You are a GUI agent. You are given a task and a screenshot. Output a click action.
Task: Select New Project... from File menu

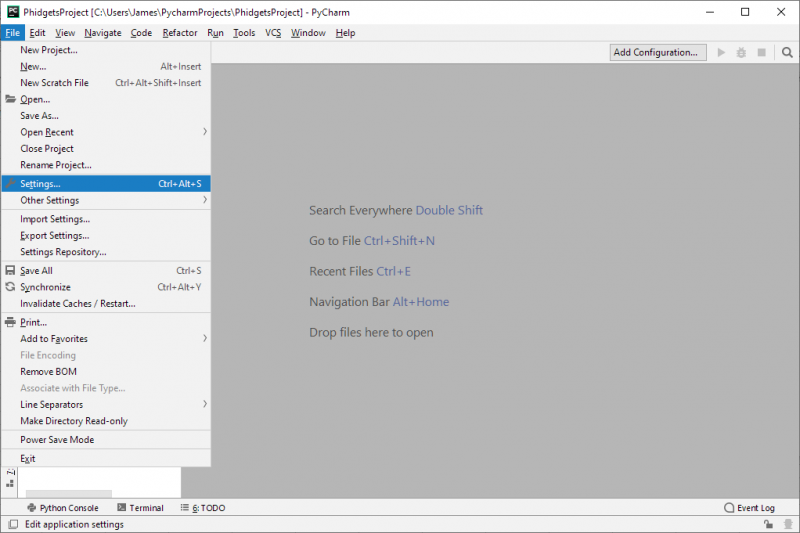(106, 50)
